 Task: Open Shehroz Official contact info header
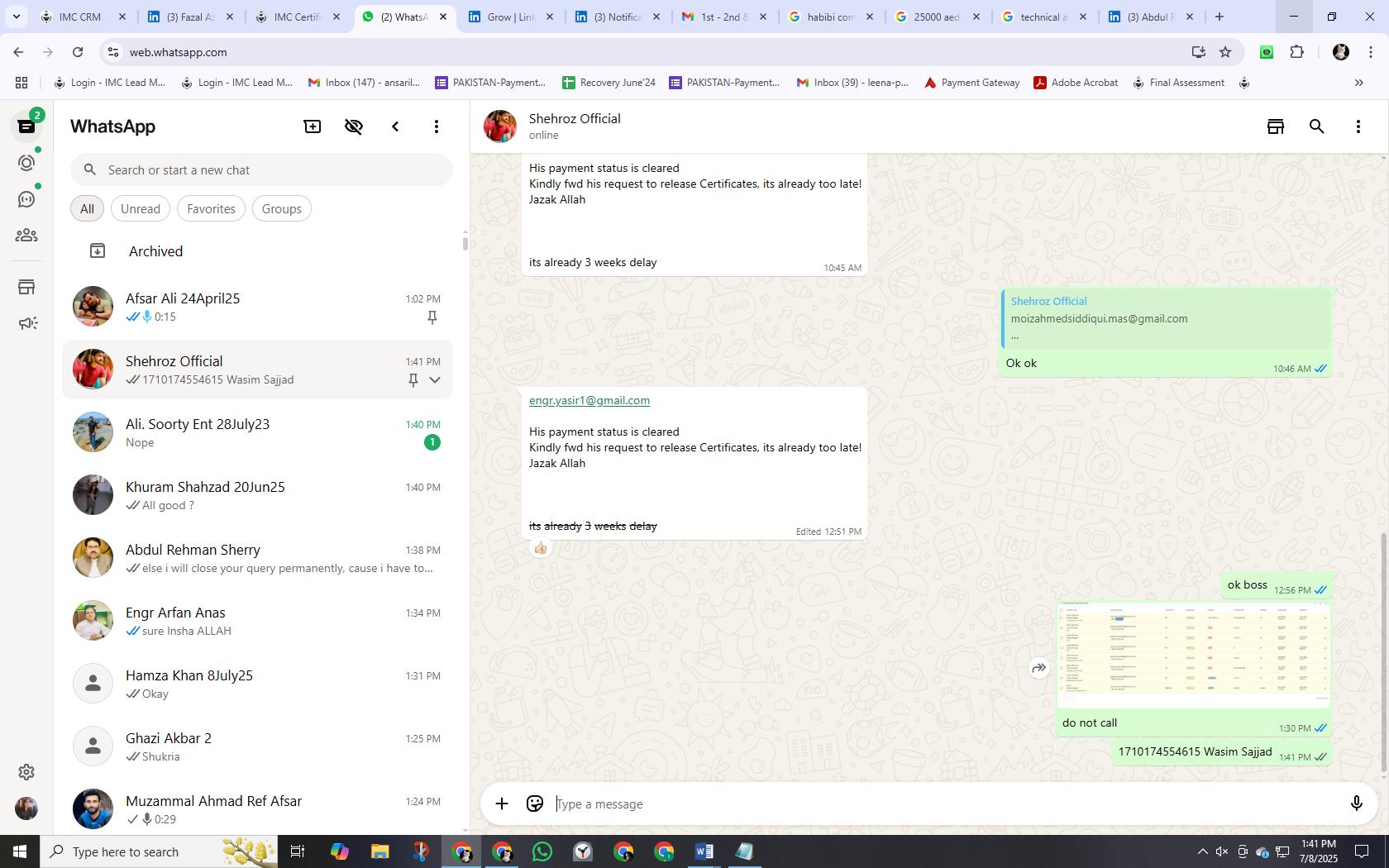575,126
